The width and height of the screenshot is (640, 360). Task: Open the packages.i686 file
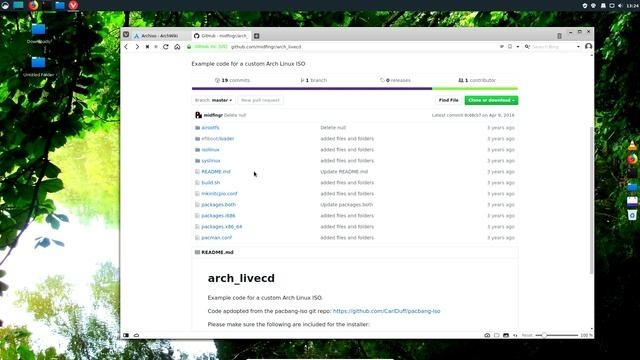(x=218, y=216)
